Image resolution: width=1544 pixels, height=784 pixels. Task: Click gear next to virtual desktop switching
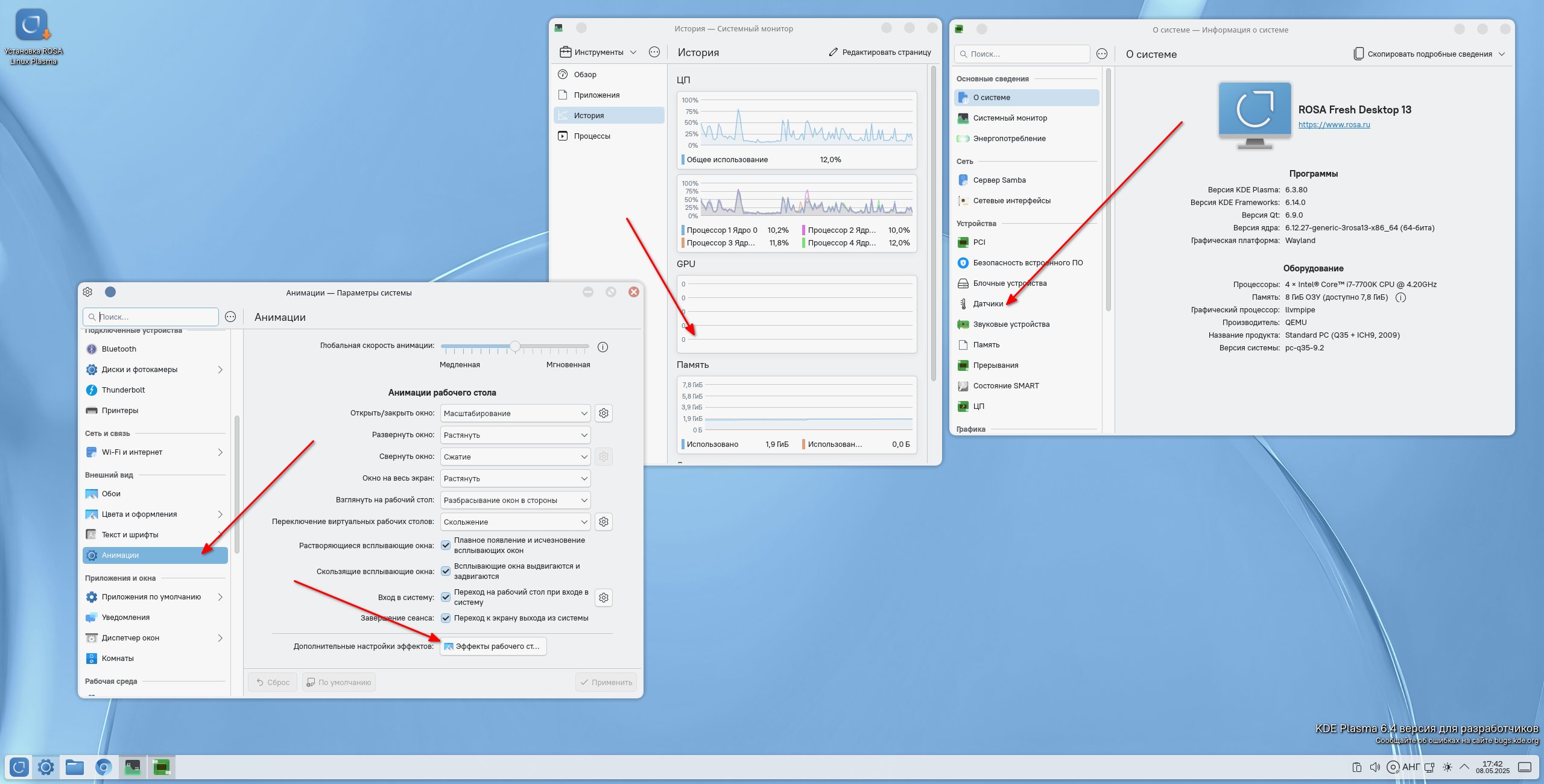603,522
